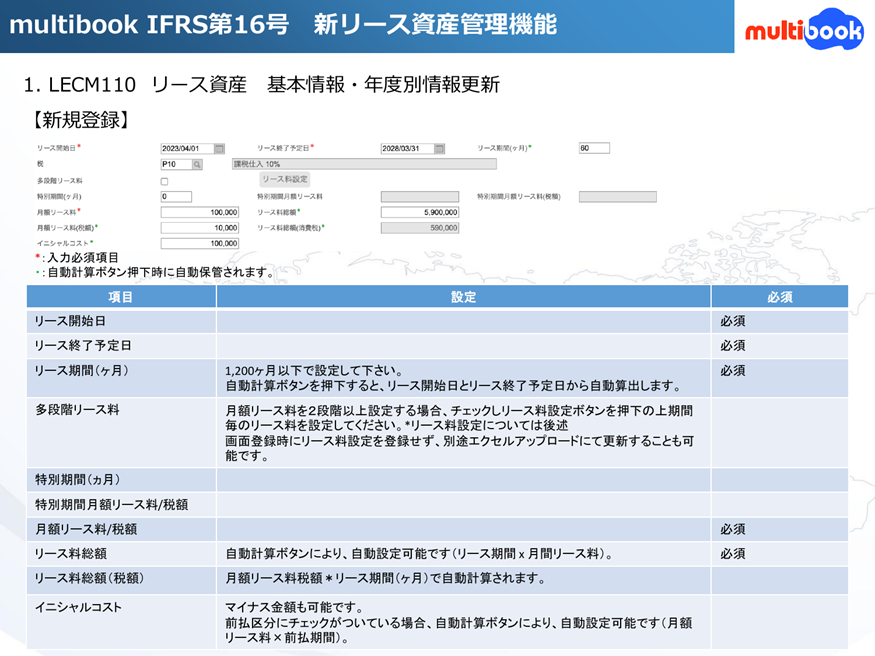Image resolution: width=875 pixels, height=656 pixels.
Task: Click the 課税仕入 10% description field
Action: click(x=364, y=164)
